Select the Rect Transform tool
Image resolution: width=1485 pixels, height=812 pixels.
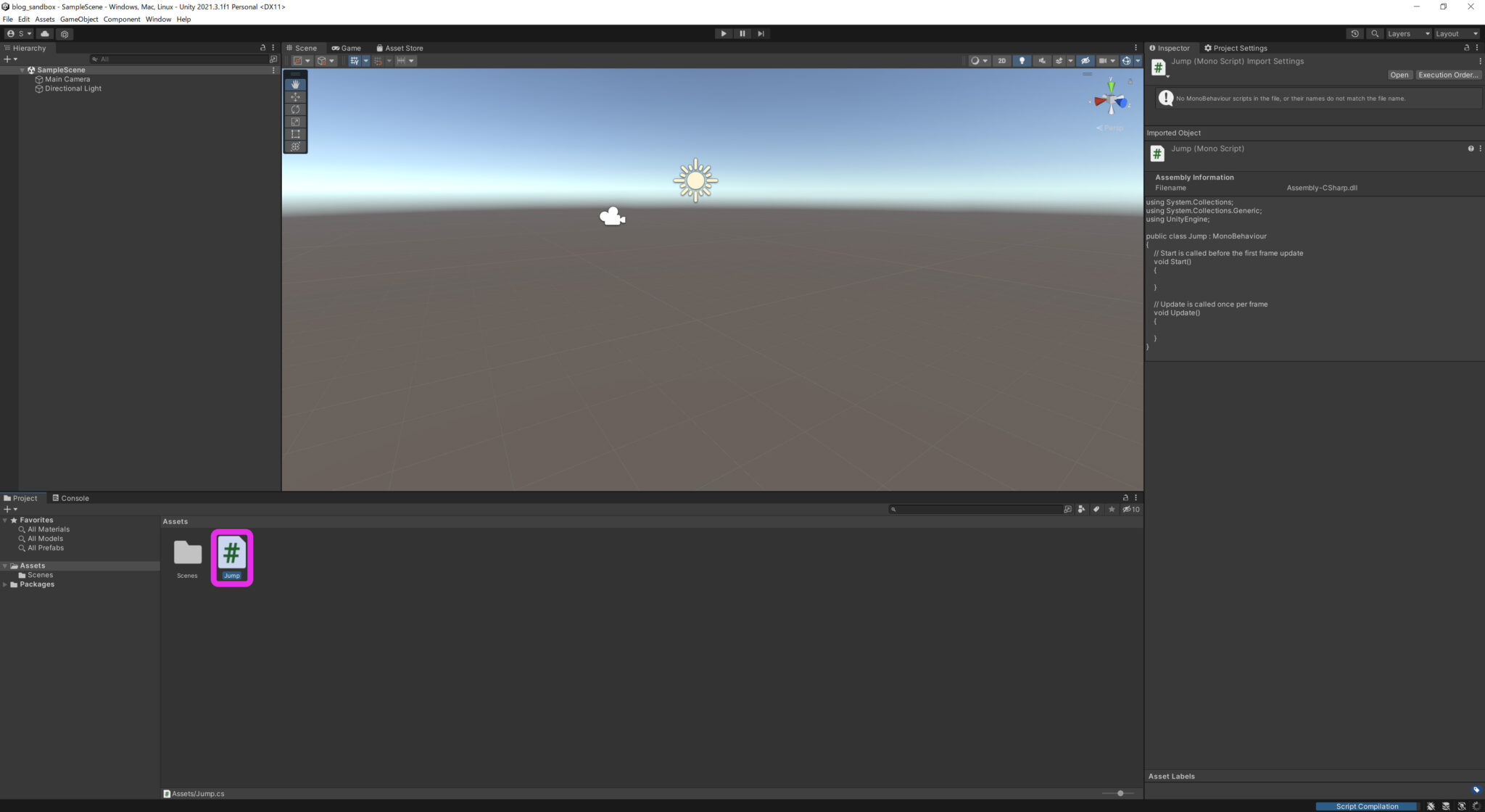click(x=295, y=133)
